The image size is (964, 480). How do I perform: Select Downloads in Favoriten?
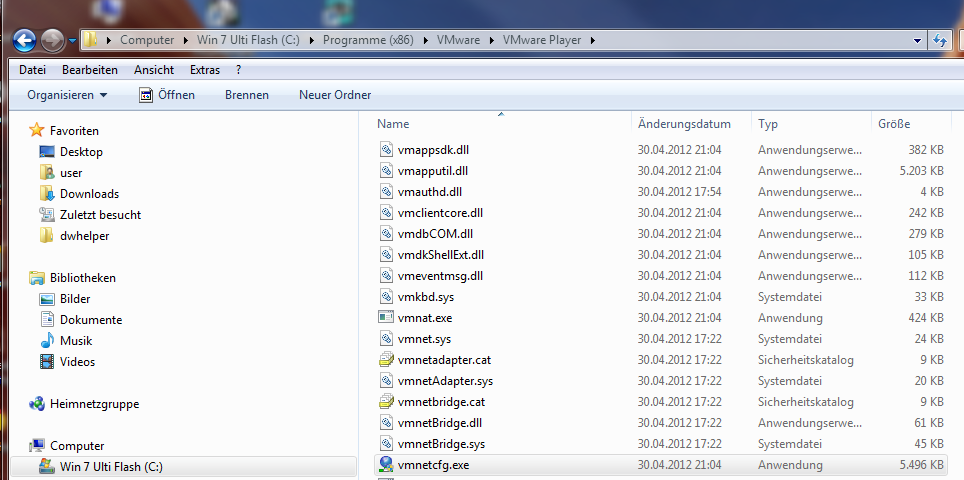89,194
